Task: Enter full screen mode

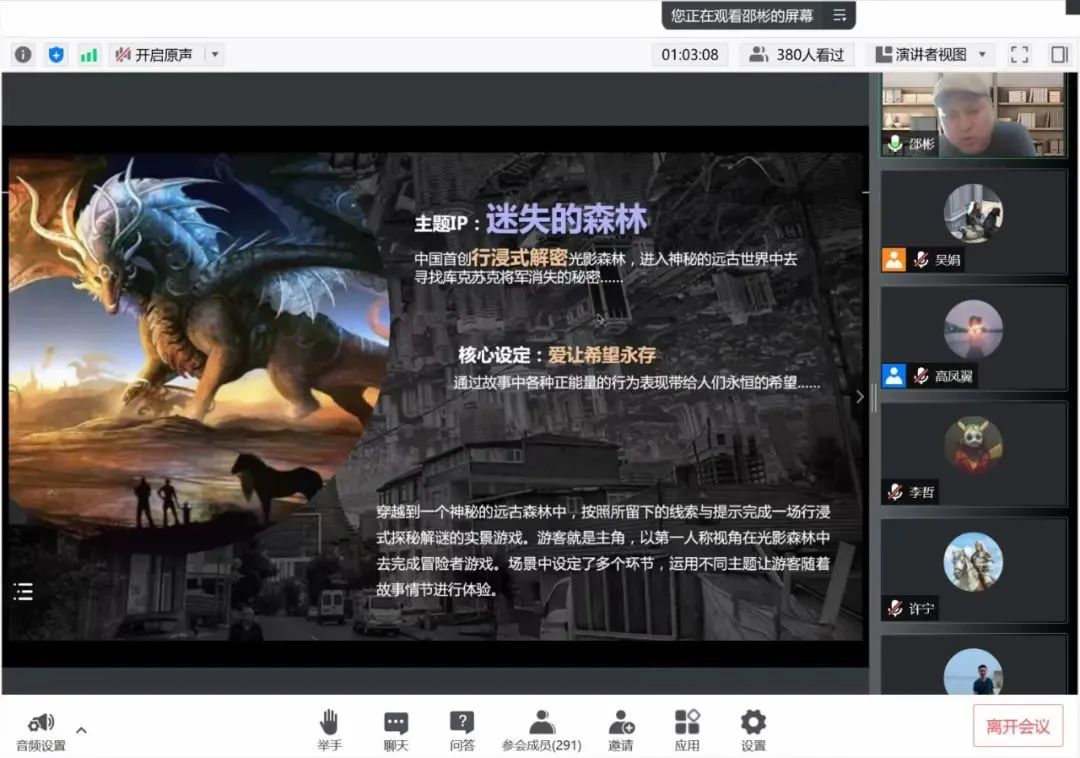Action: coord(1019,55)
